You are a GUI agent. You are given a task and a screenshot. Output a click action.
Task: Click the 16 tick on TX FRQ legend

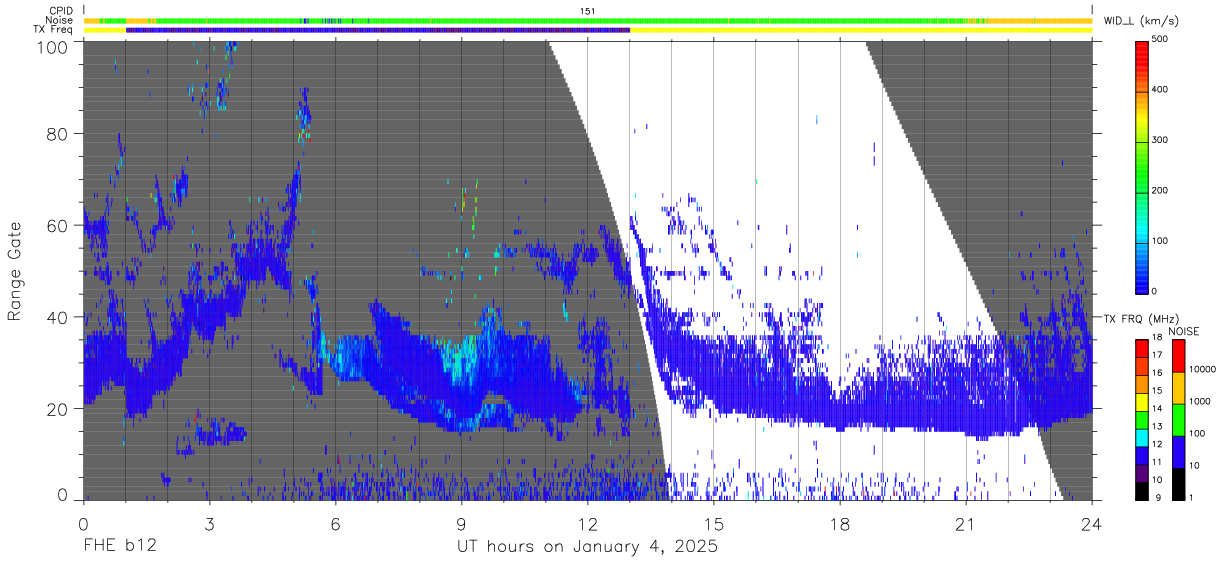coord(1157,373)
